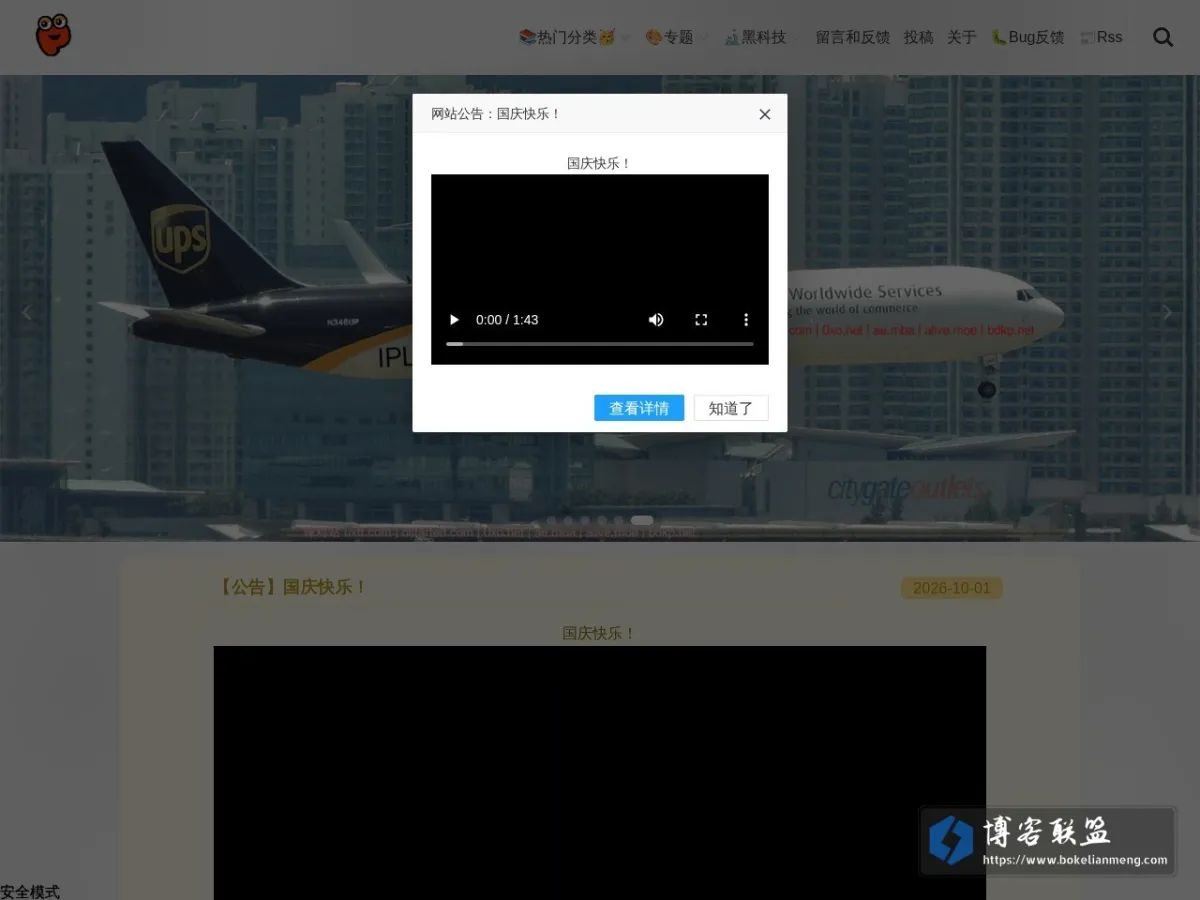Open the 关于 page
Screen dimensions: 1200x900
coord(961,37)
